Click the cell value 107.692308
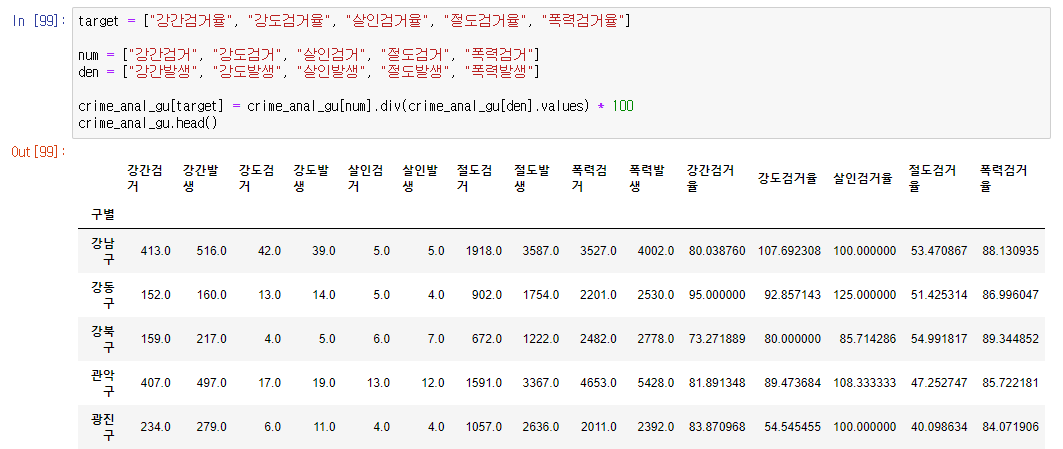 click(788, 251)
